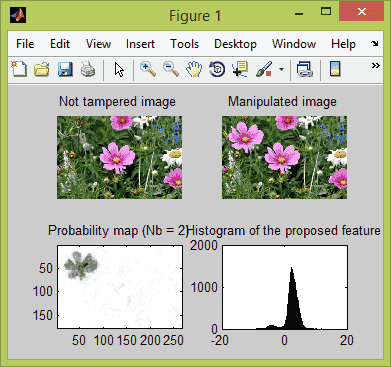The image size is (391, 367).
Task: Click the New Figure icon
Action: tap(19, 69)
